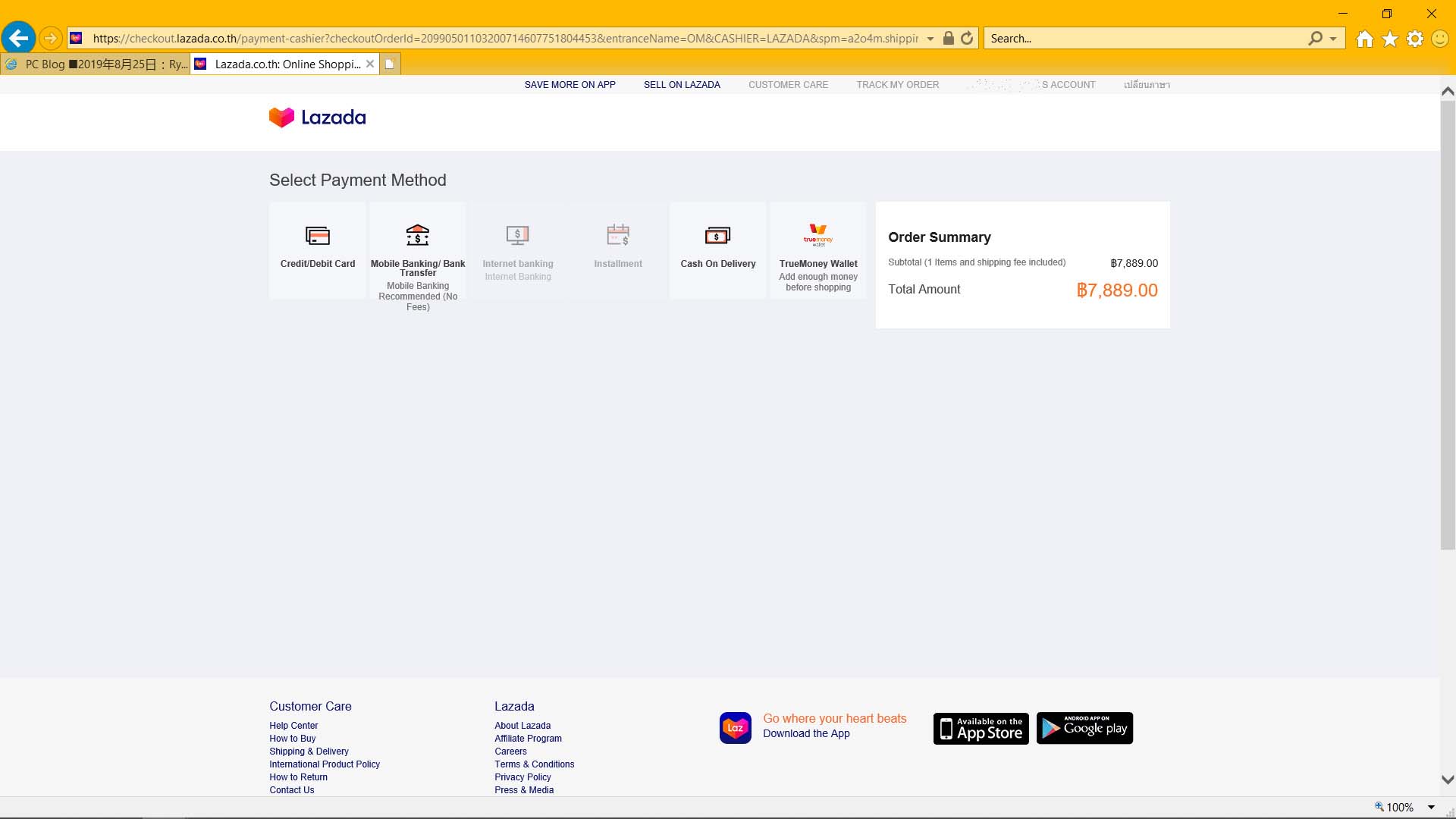The width and height of the screenshot is (1456, 819).
Task: Select TrueMoney Wallet payment method
Action: (818, 249)
